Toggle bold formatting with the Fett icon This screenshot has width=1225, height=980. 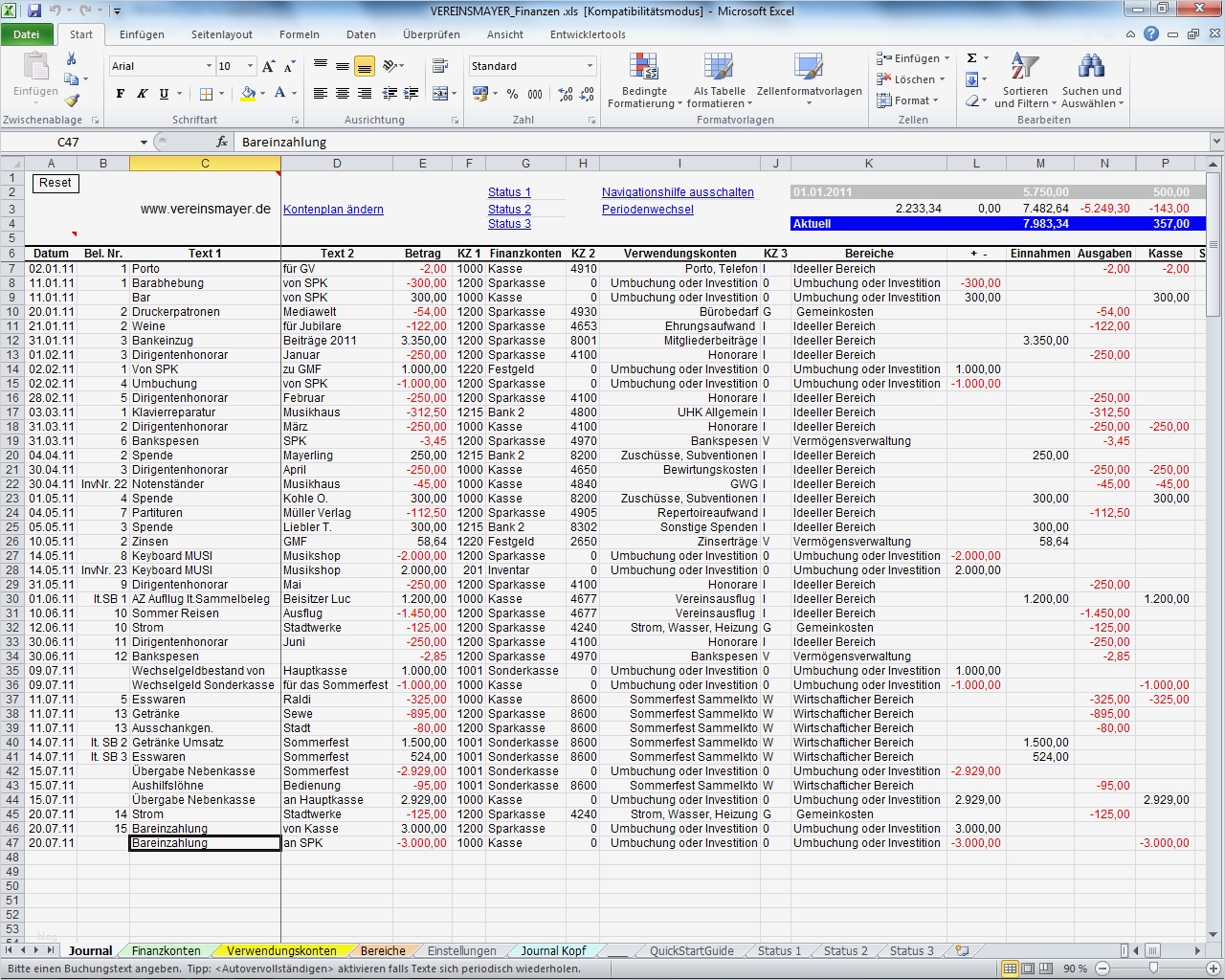pyautogui.click(x=120, y=94)
